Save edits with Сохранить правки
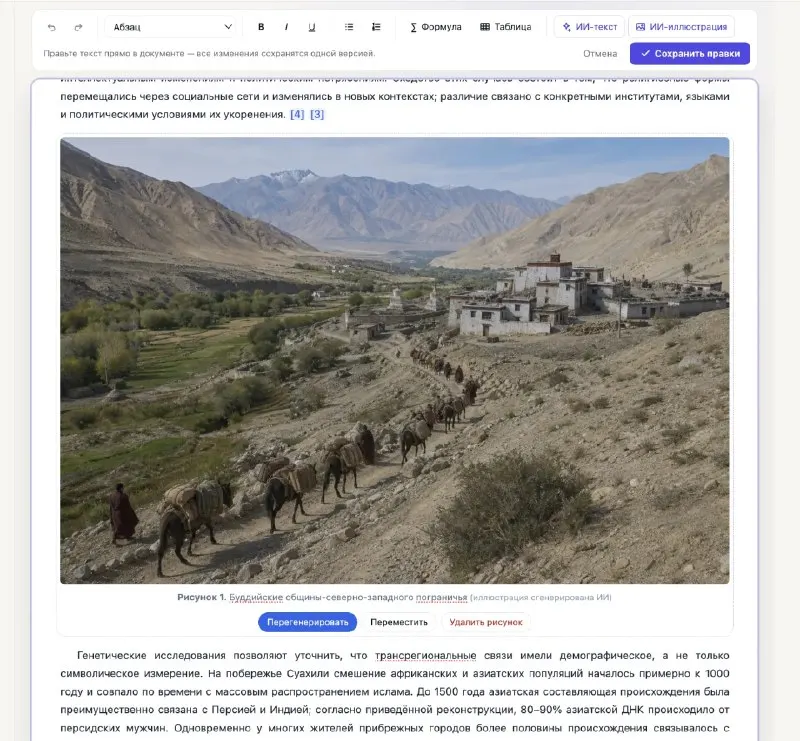 (x=690, y=54)
